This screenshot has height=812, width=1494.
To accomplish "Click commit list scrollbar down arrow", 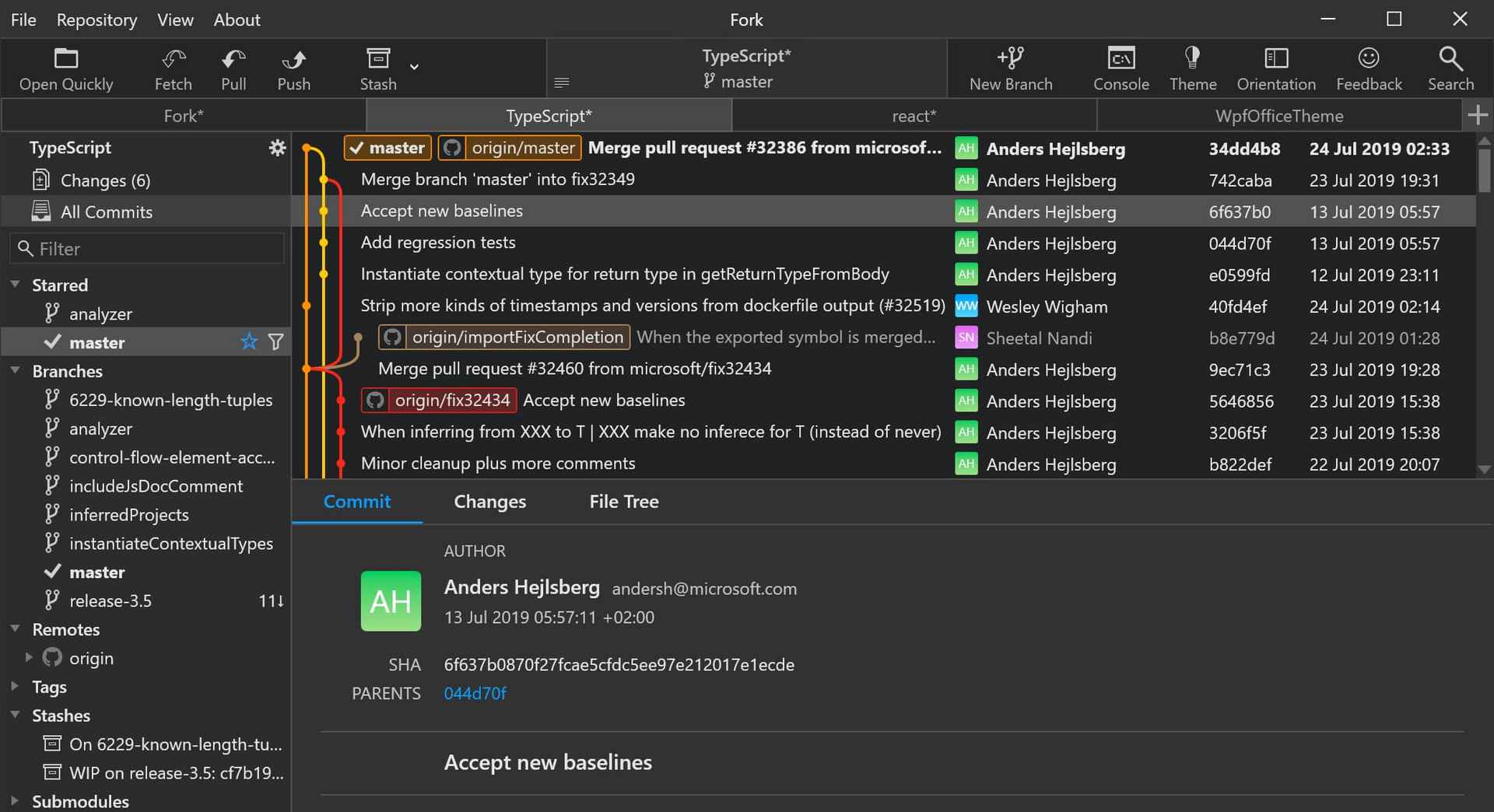I will (1485, 469).
